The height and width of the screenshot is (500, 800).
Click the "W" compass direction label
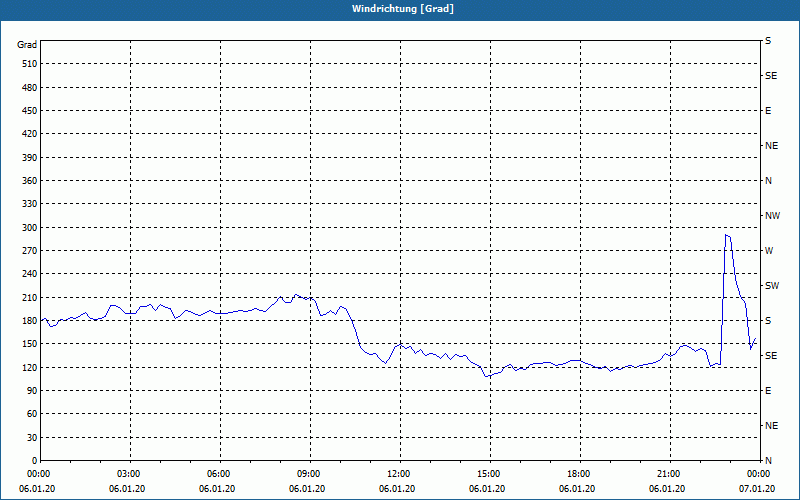point(769,251)
